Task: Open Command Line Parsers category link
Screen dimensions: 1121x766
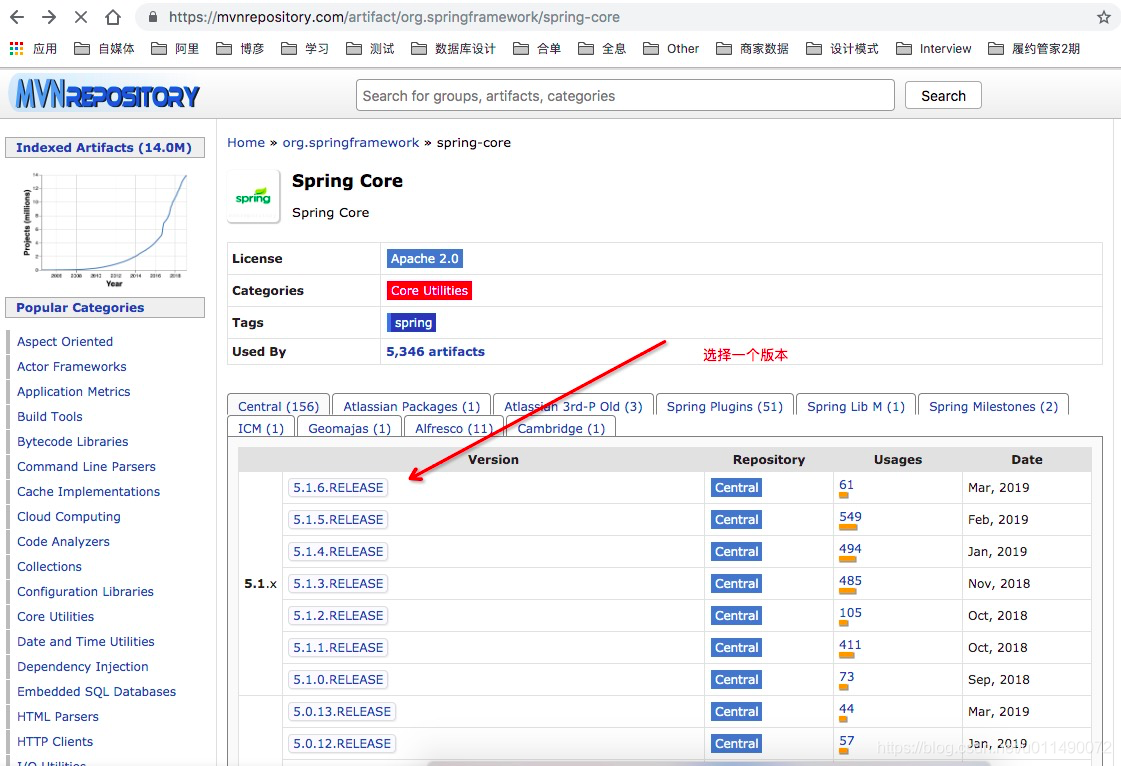Action: coord(87,466)
